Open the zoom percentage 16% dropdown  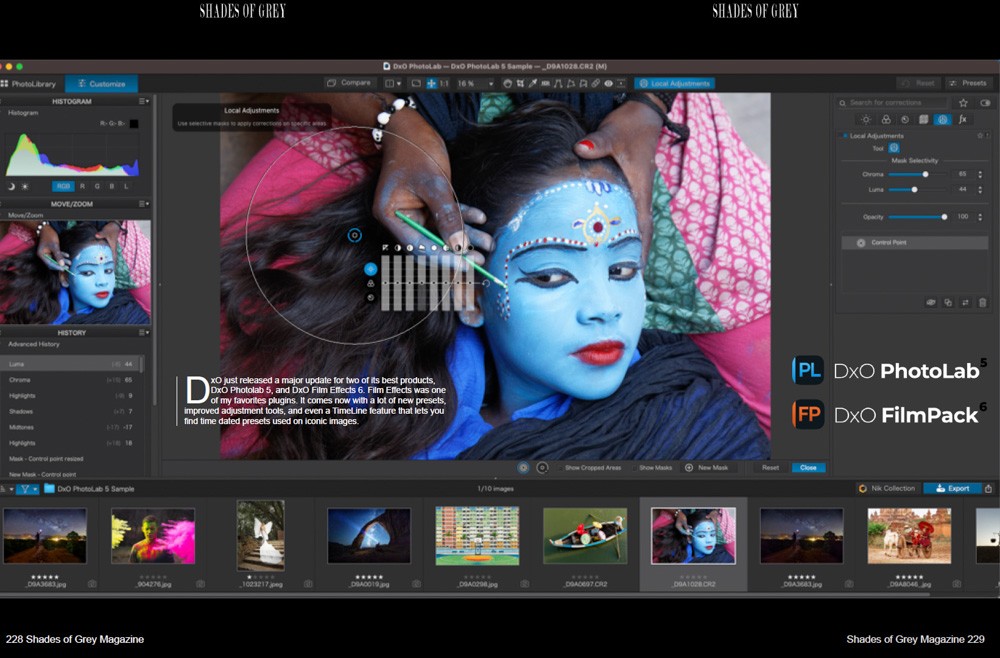click(476, 84)
